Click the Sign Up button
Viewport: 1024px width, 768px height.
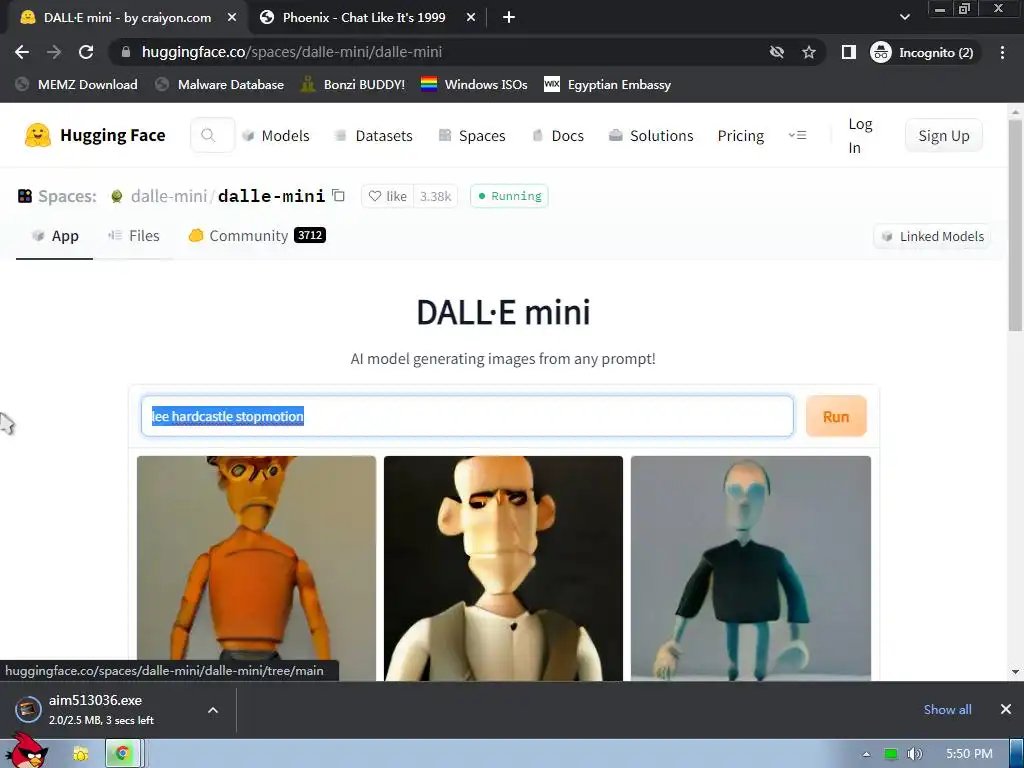[x=944, y=135]
